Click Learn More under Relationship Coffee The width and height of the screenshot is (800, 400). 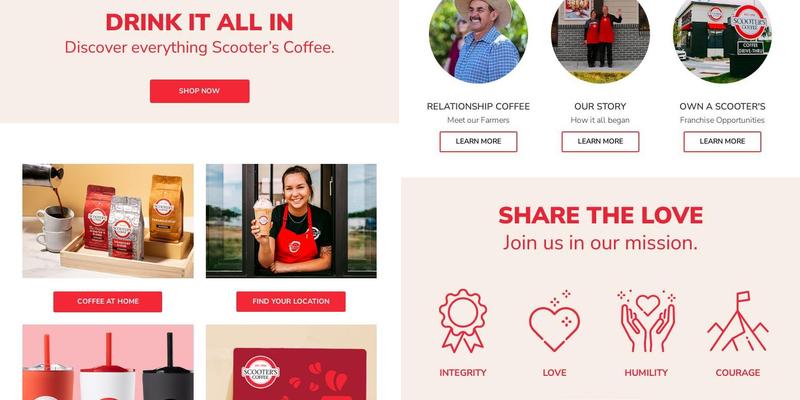[479, 141]
